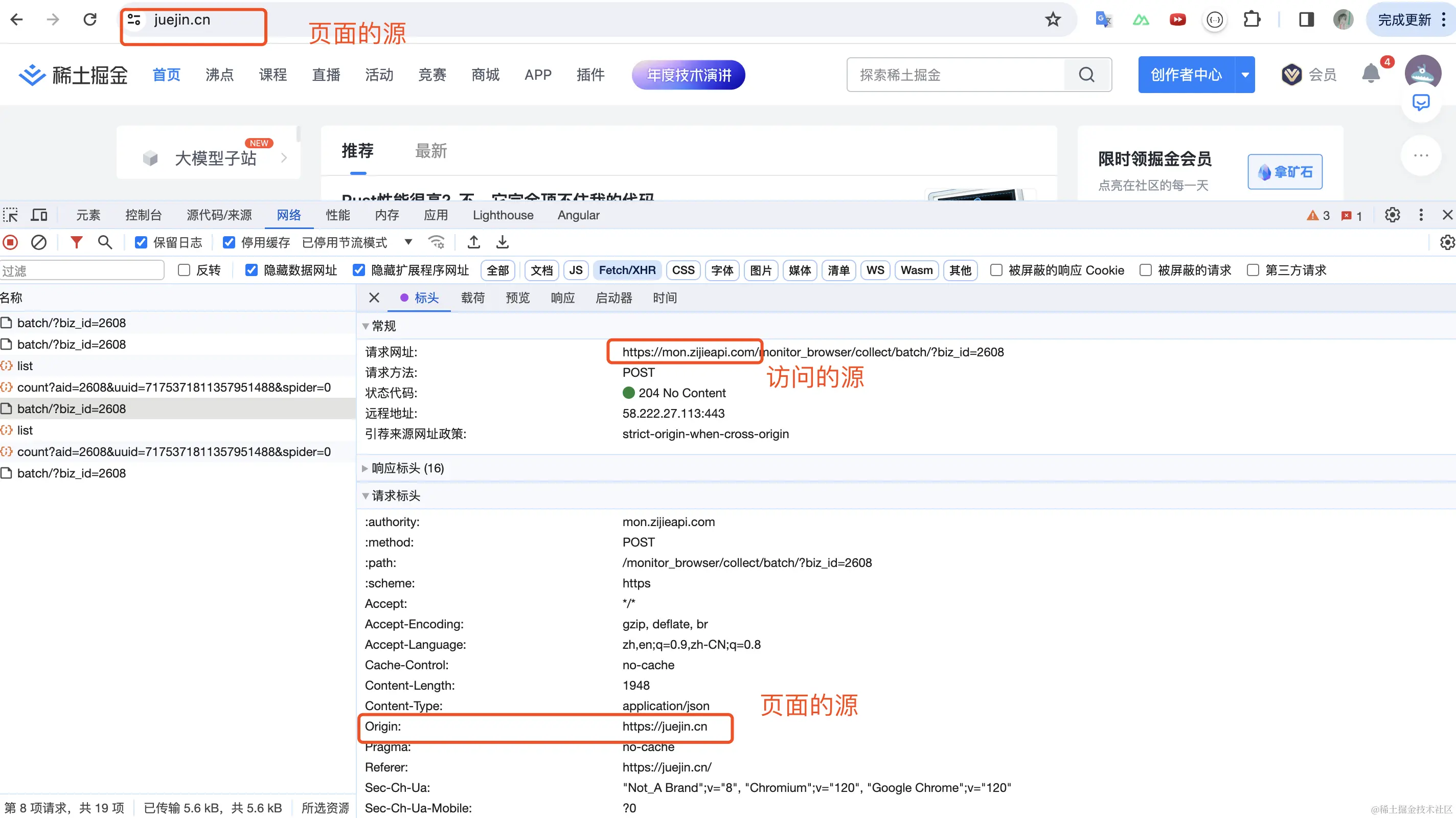Go to the 沸点 navigation link
This screenshot has width=1456, height=818.
click(219, 75)
